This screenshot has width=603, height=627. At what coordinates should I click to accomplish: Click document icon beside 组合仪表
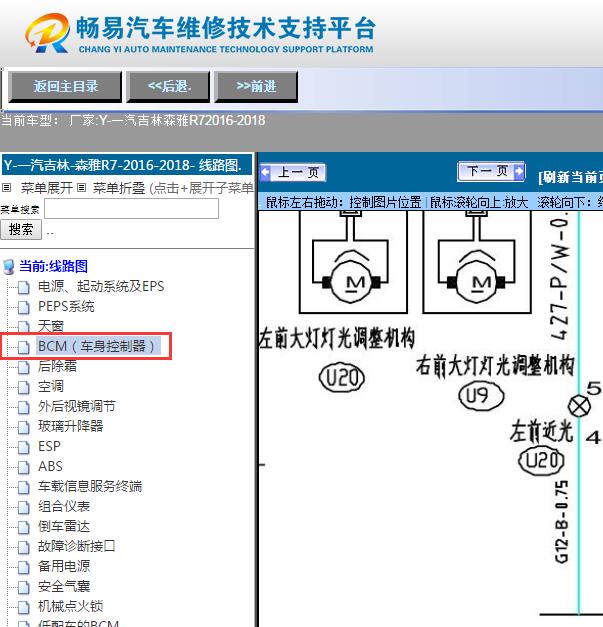click(x=24, y=507)
